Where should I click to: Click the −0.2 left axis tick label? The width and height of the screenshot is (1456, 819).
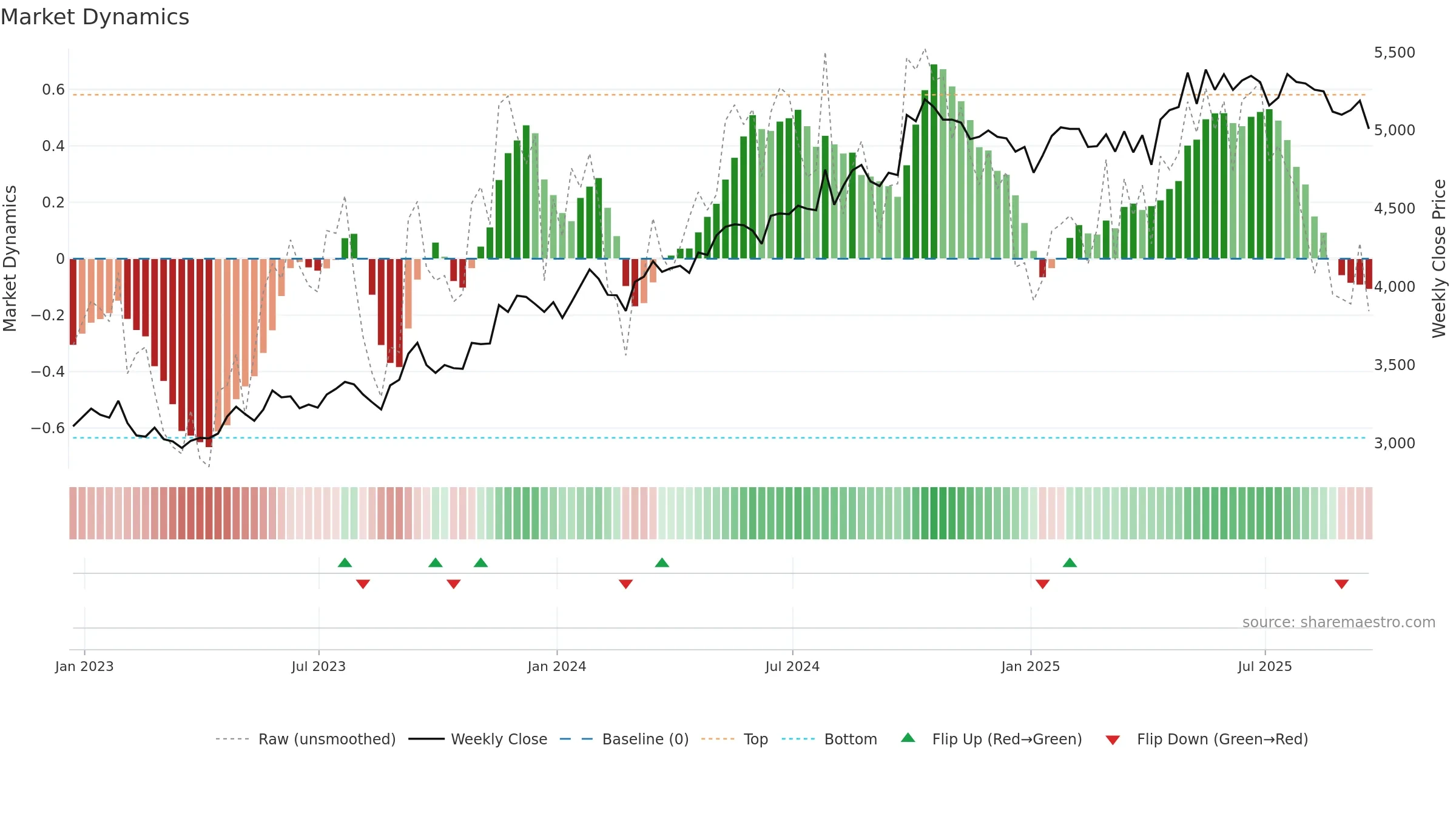tap(48, 315)
